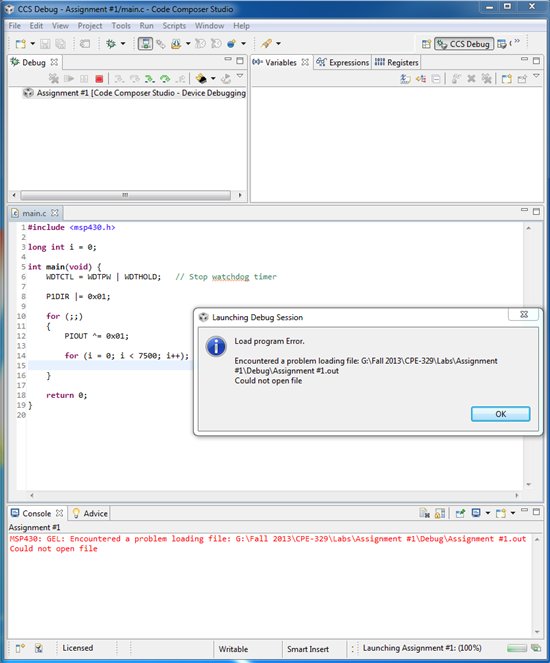Select the main.c editor tab

(34, 213)
